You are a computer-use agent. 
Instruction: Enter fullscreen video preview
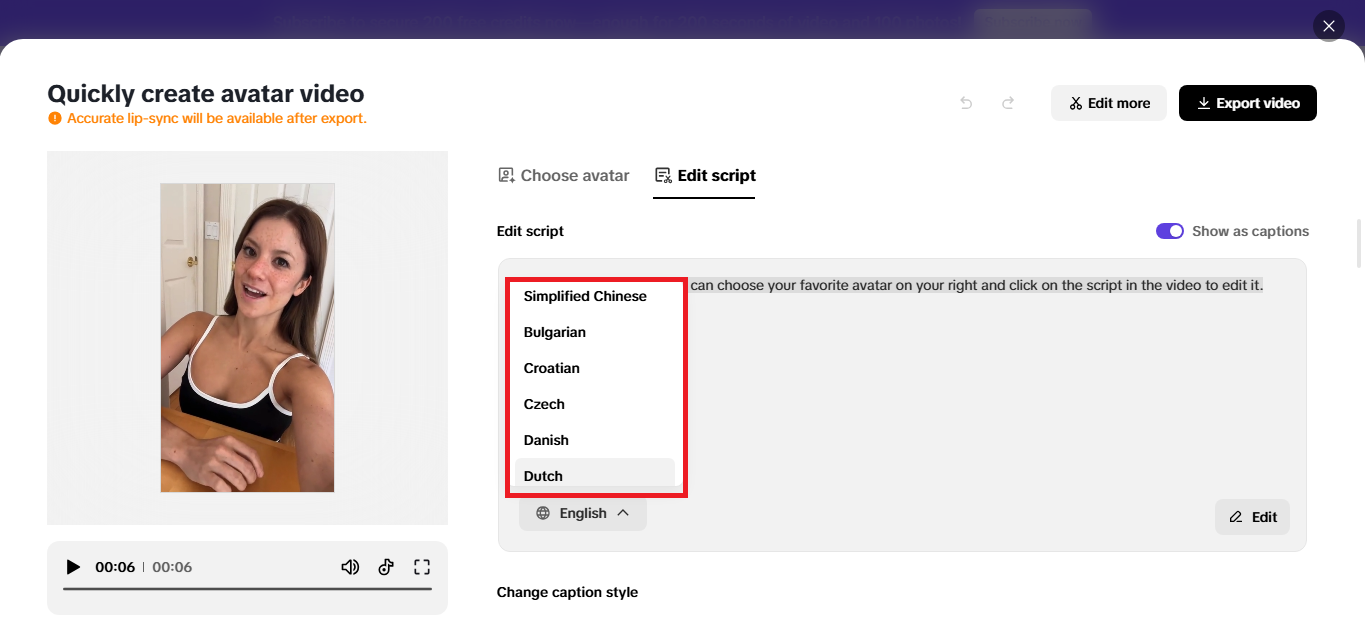coord(422,566)
